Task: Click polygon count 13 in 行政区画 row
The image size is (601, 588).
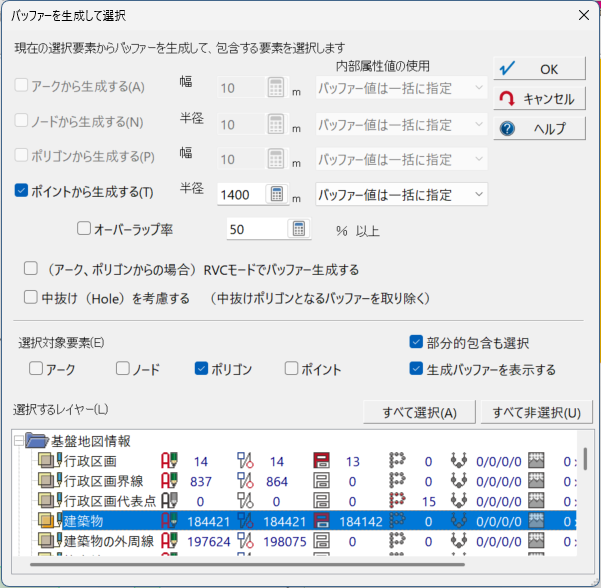Action: 353,462
